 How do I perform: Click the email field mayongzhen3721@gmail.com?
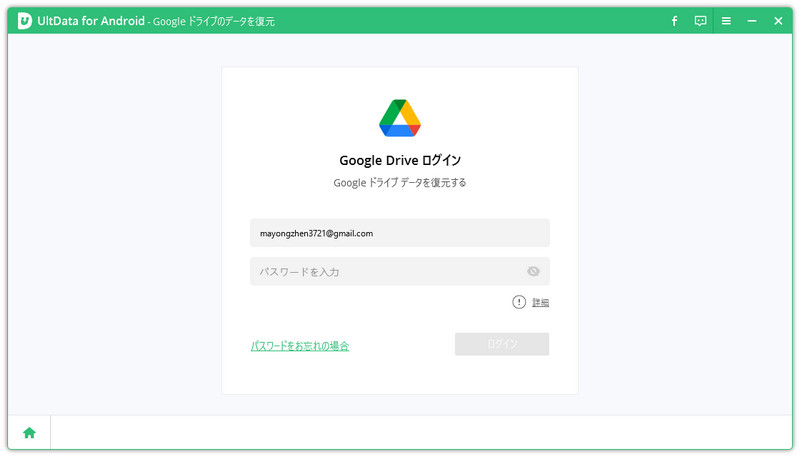[x=399, y=233]
